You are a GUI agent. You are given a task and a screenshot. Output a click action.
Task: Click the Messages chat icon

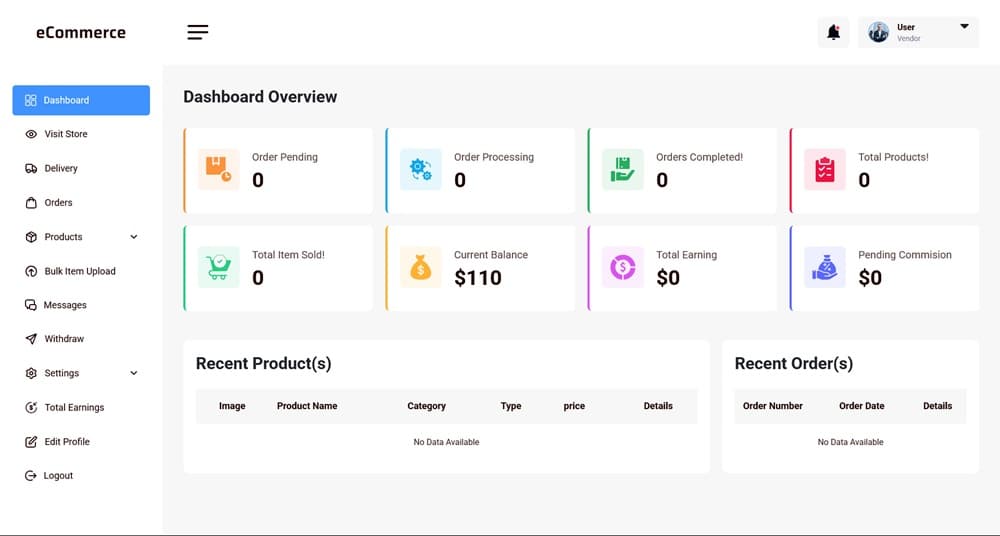click(31, 305)
